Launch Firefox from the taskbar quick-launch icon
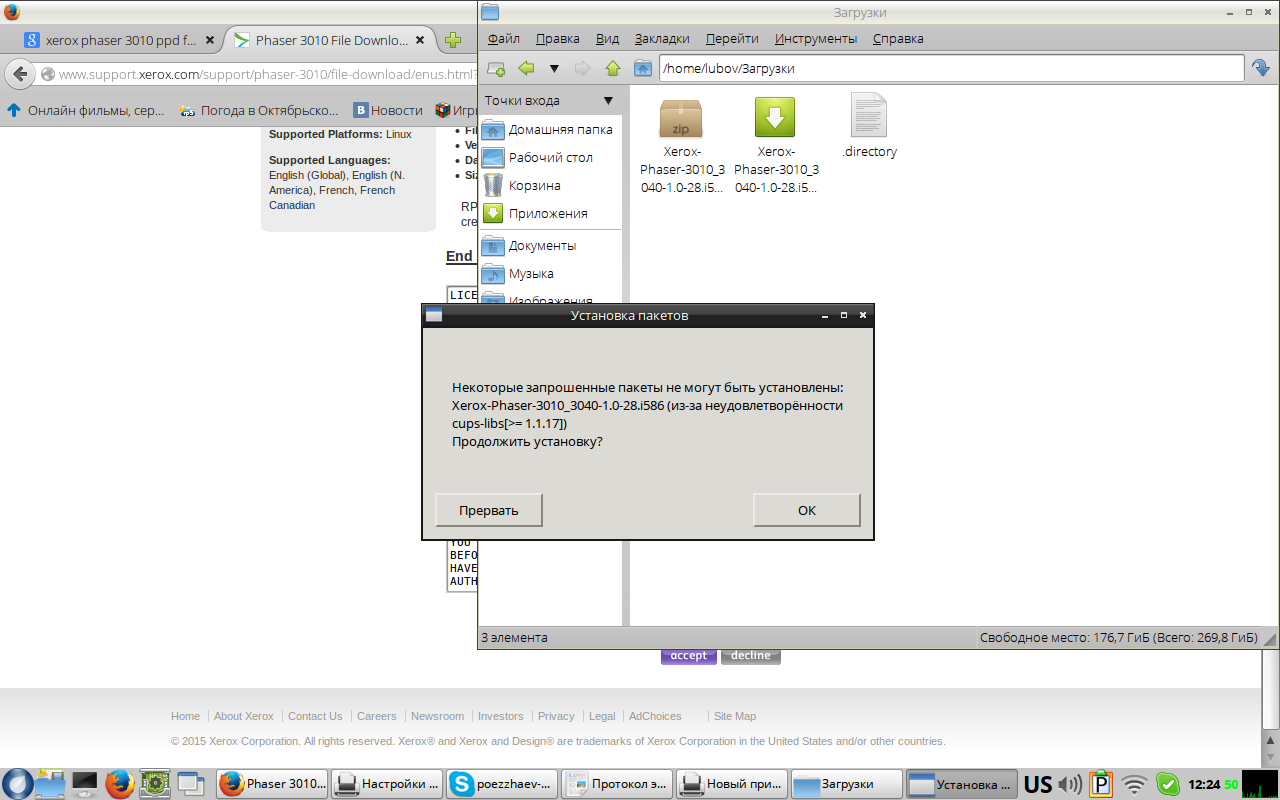This screenshot has height=800, width=1280. click(119, 784)
